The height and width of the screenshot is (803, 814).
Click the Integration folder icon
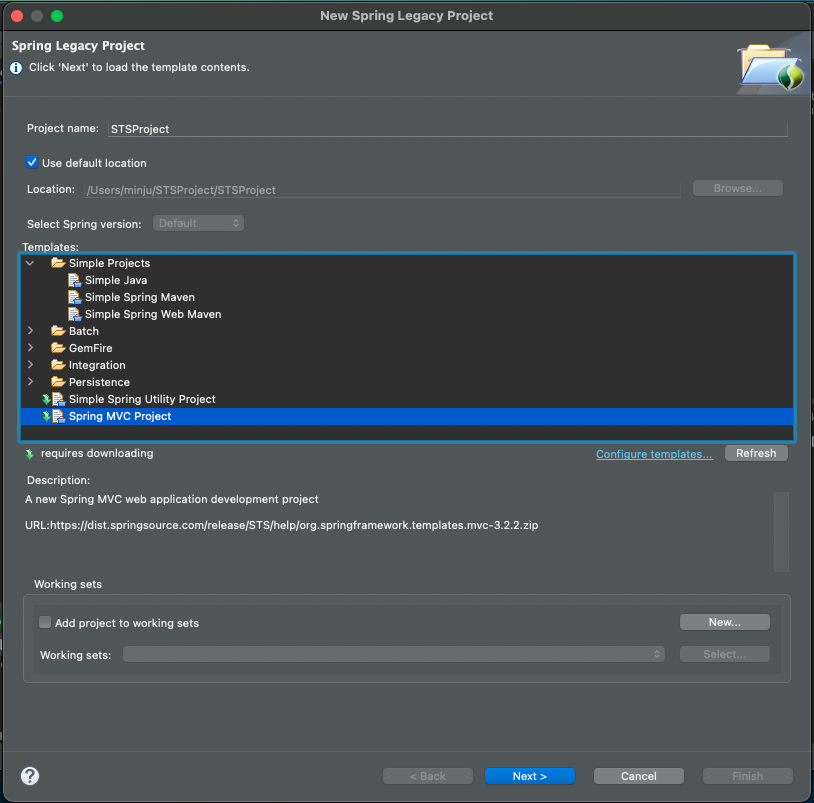[58, 365]
